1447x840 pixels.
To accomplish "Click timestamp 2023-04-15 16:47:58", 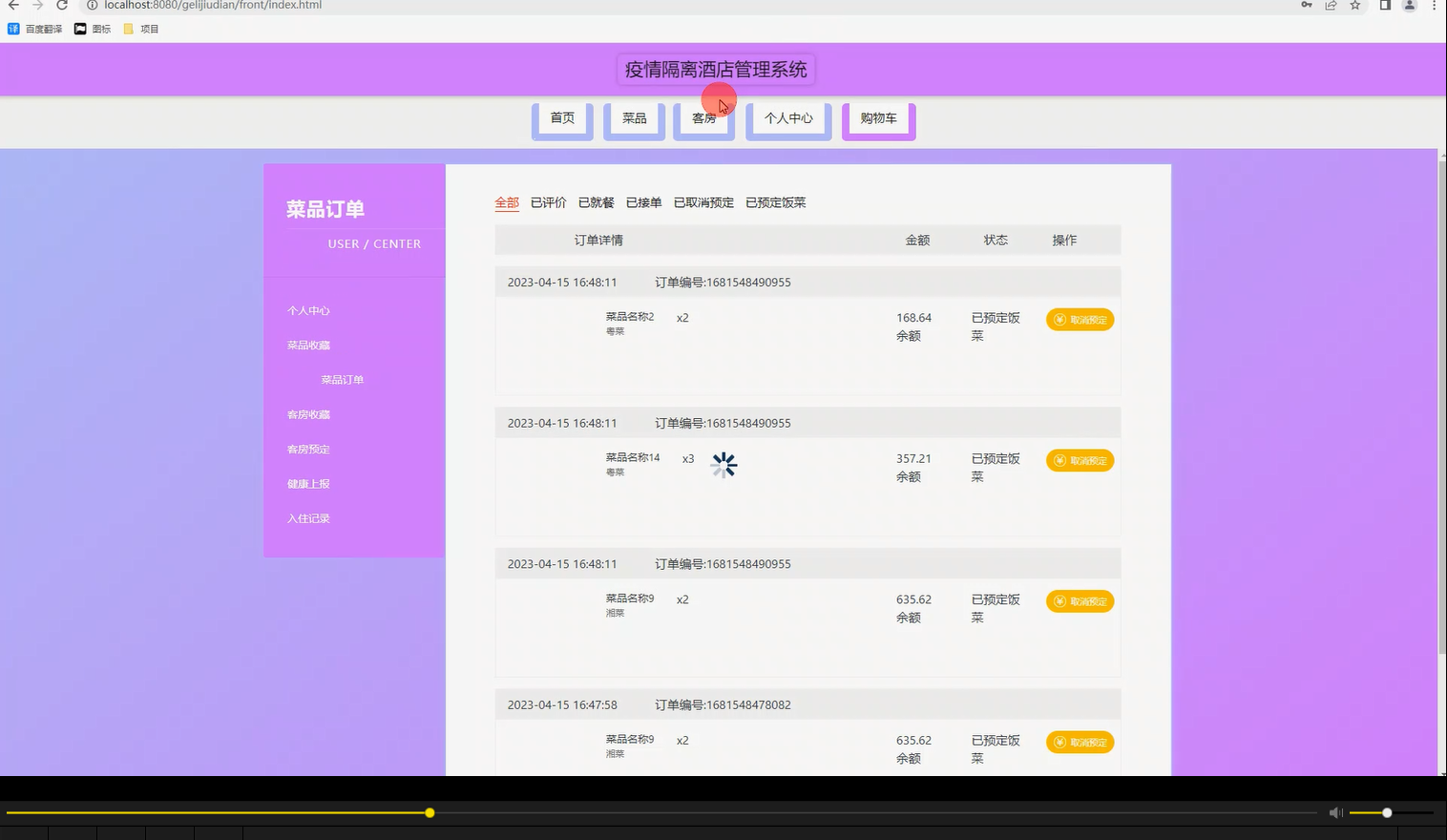I will pyautogui.click(x=562, y=704).
